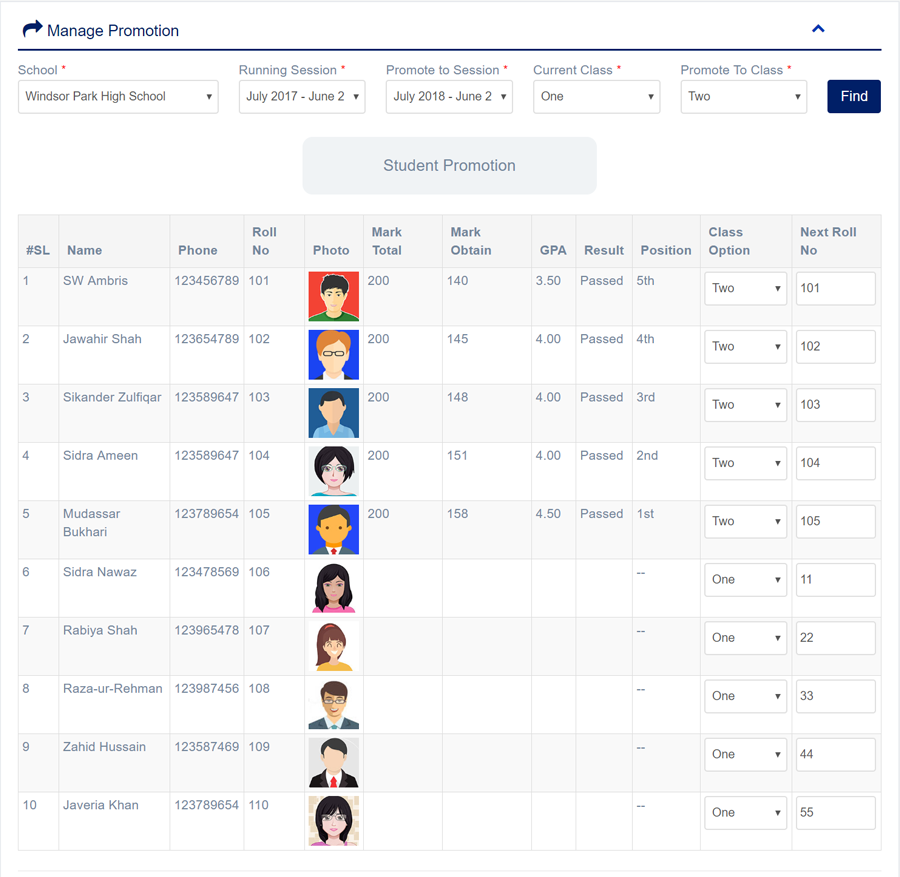Open the Running Session dropdown
The image size is (900, 877).
point(302,97)
